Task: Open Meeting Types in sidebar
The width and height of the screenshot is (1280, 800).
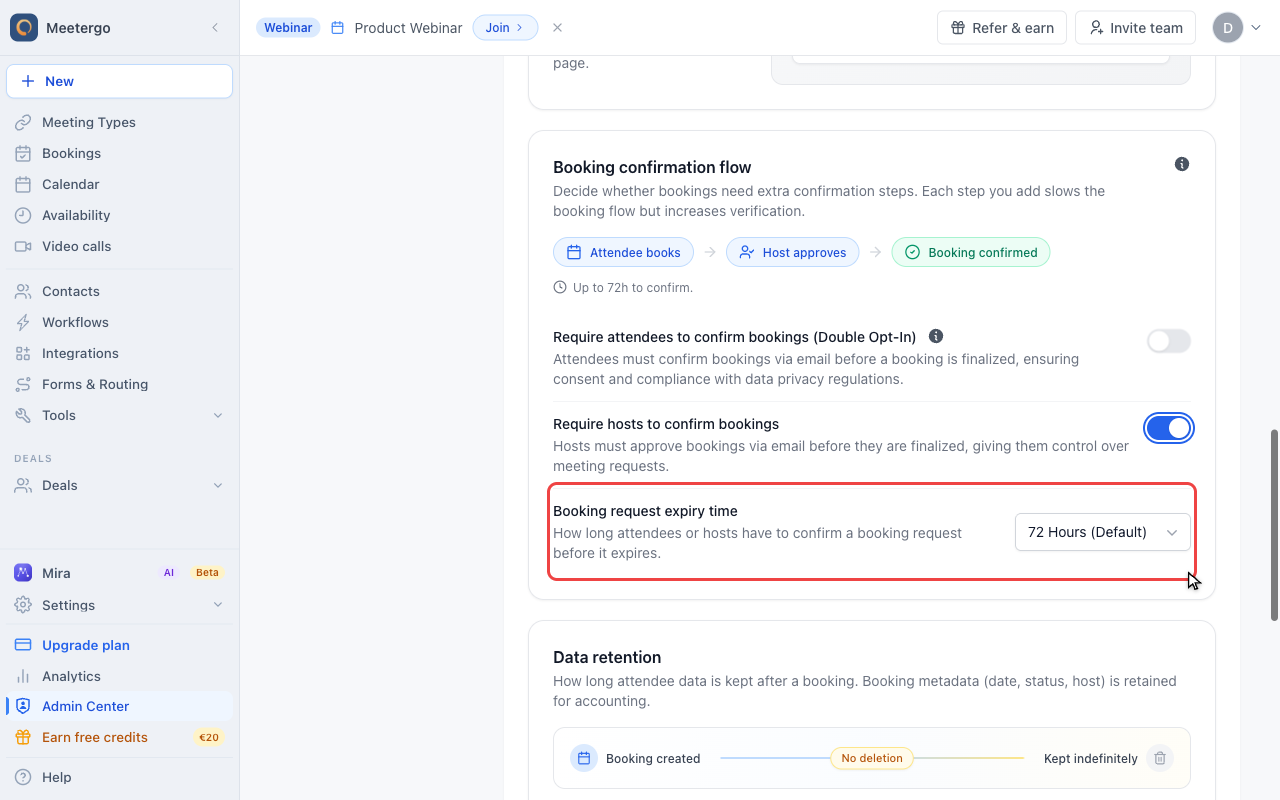Action: [x=119, y=122]
